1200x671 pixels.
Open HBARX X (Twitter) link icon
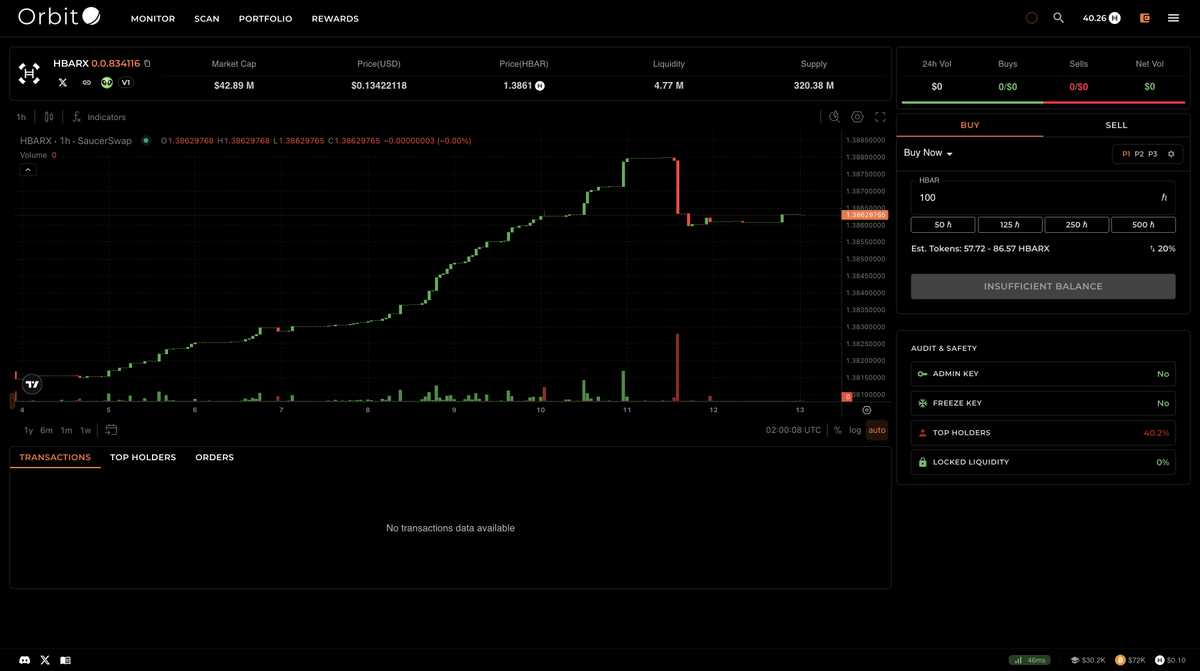(63, 83)
